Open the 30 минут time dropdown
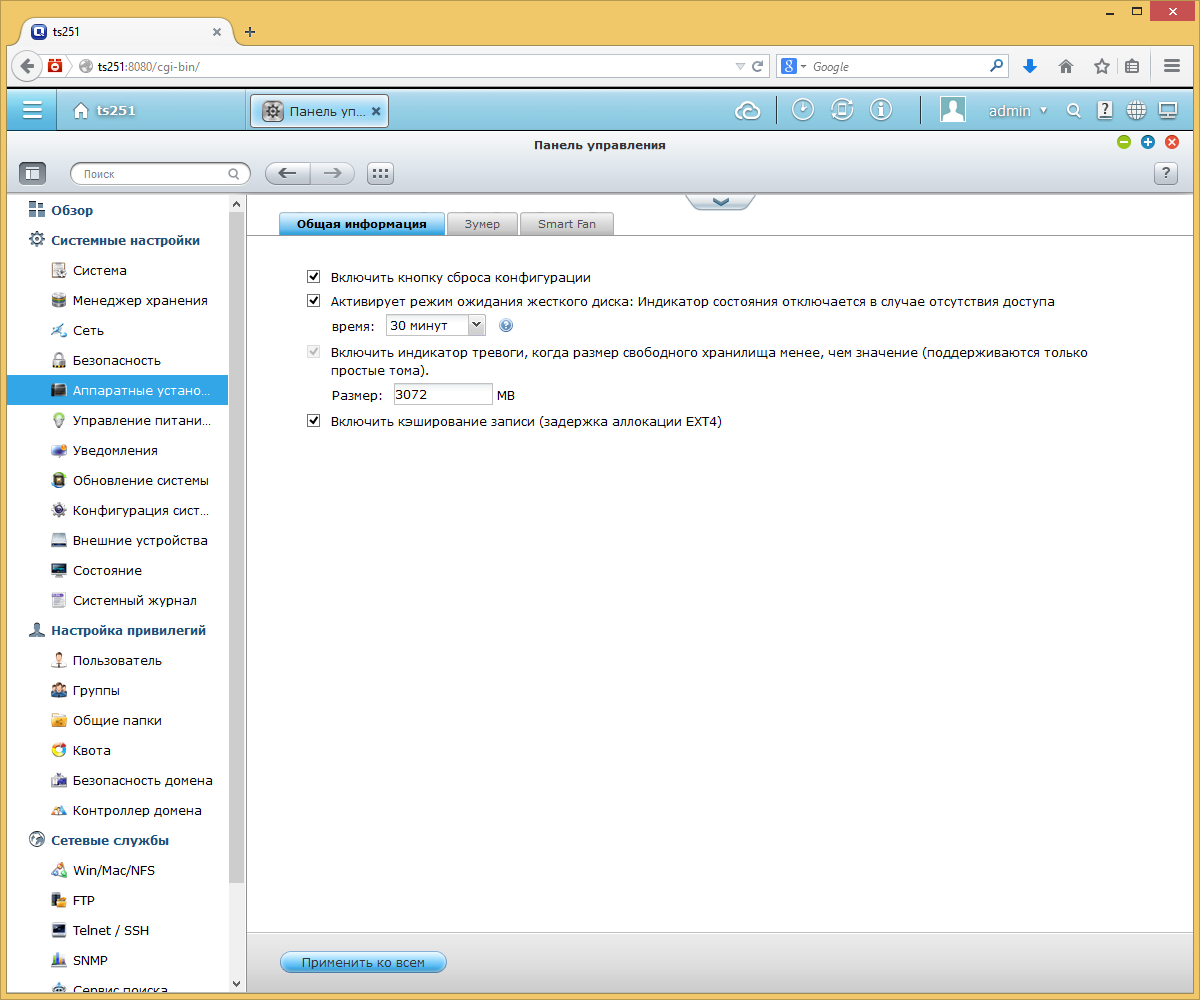 (x=435, y=325)
